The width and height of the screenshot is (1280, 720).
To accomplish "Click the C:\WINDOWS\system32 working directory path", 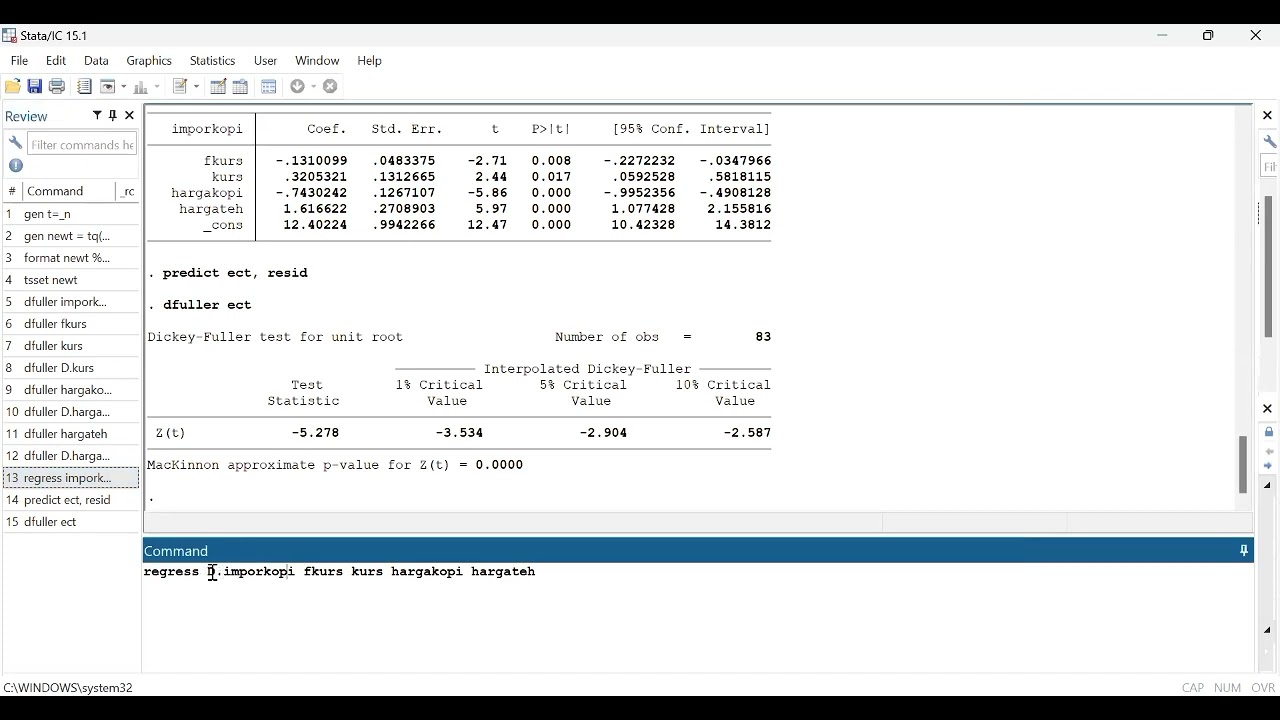I will tap(68, 688).
